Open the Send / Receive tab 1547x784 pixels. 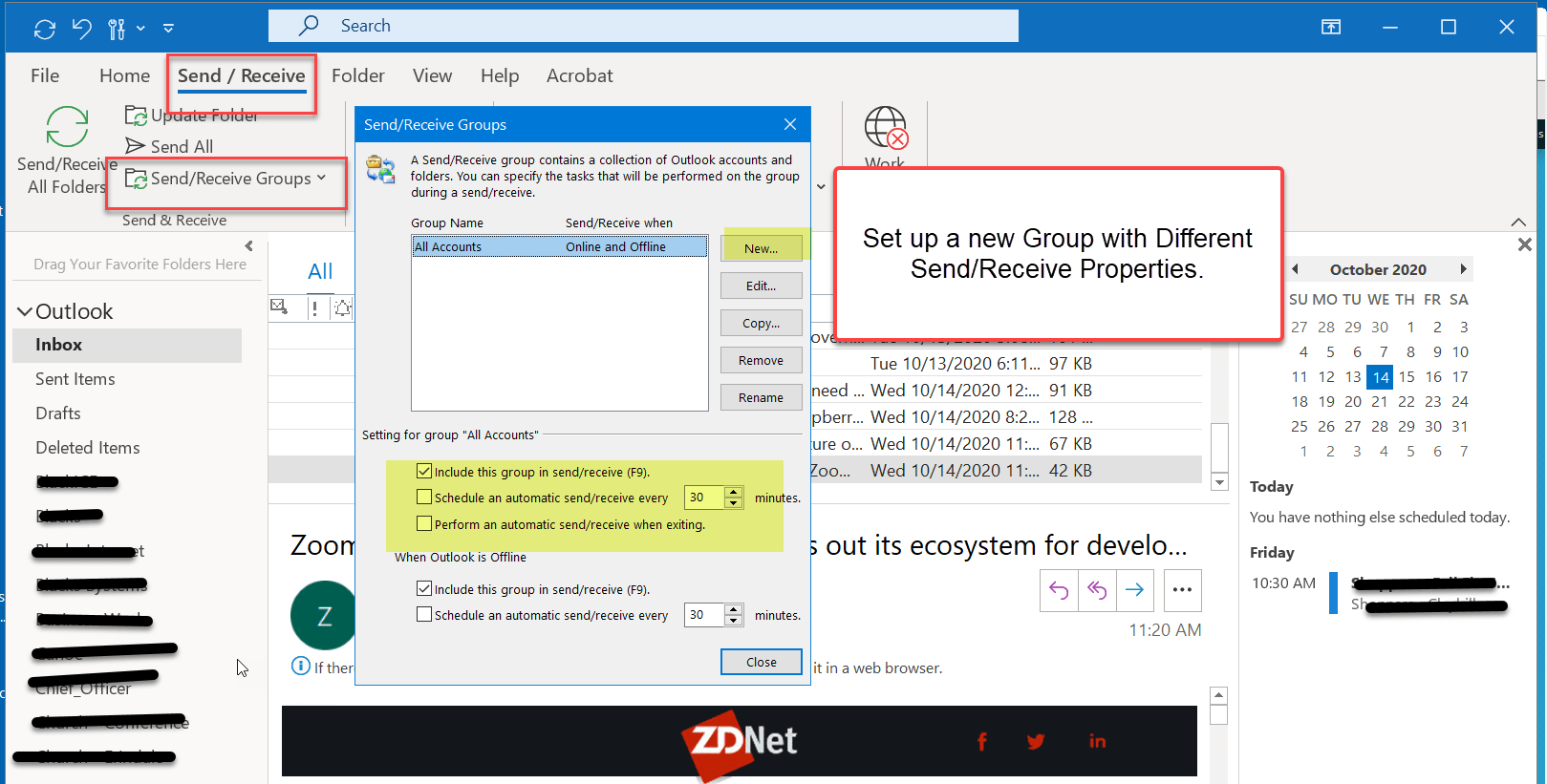(x=242, y=75)
